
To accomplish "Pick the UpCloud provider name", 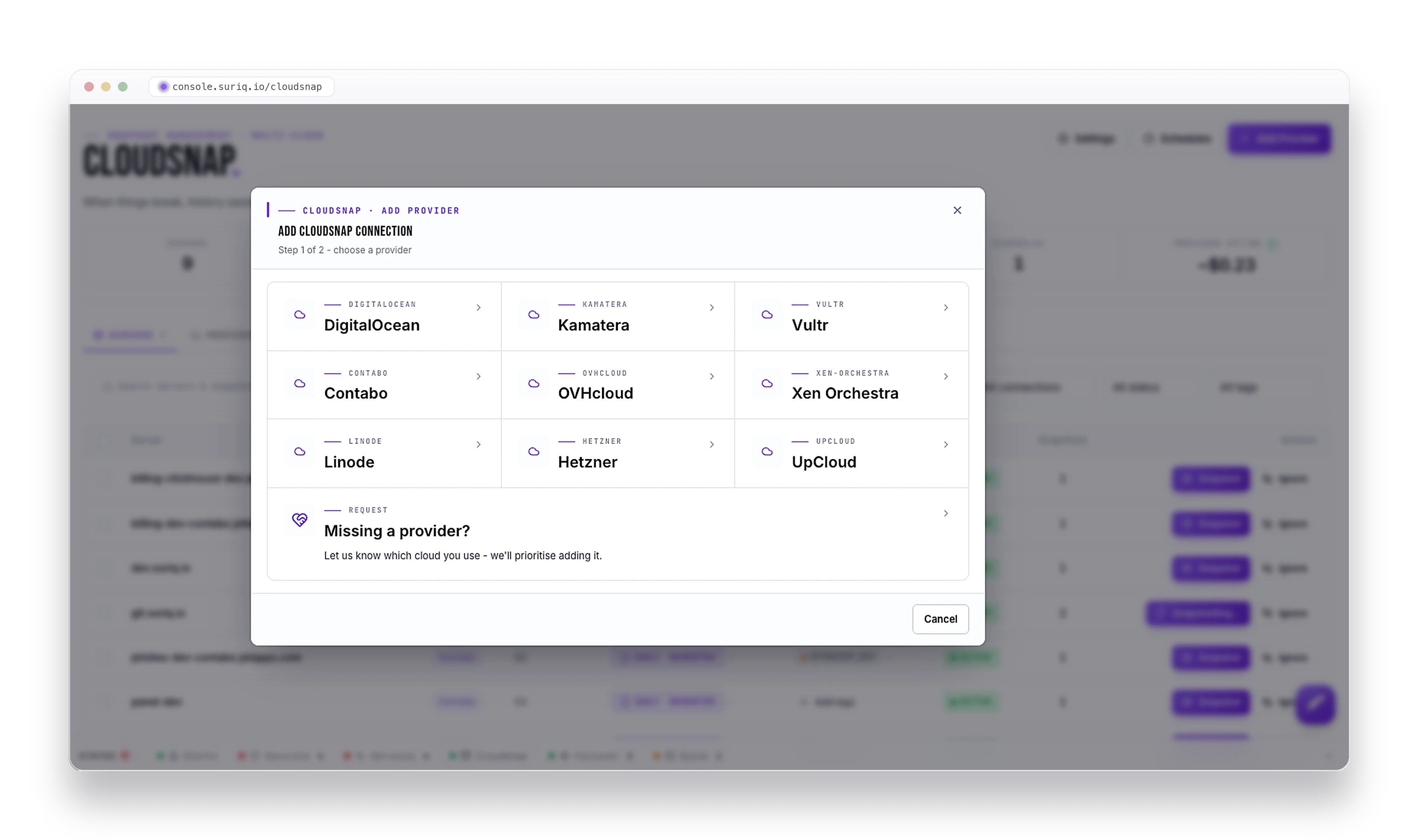I will [824, 462].
